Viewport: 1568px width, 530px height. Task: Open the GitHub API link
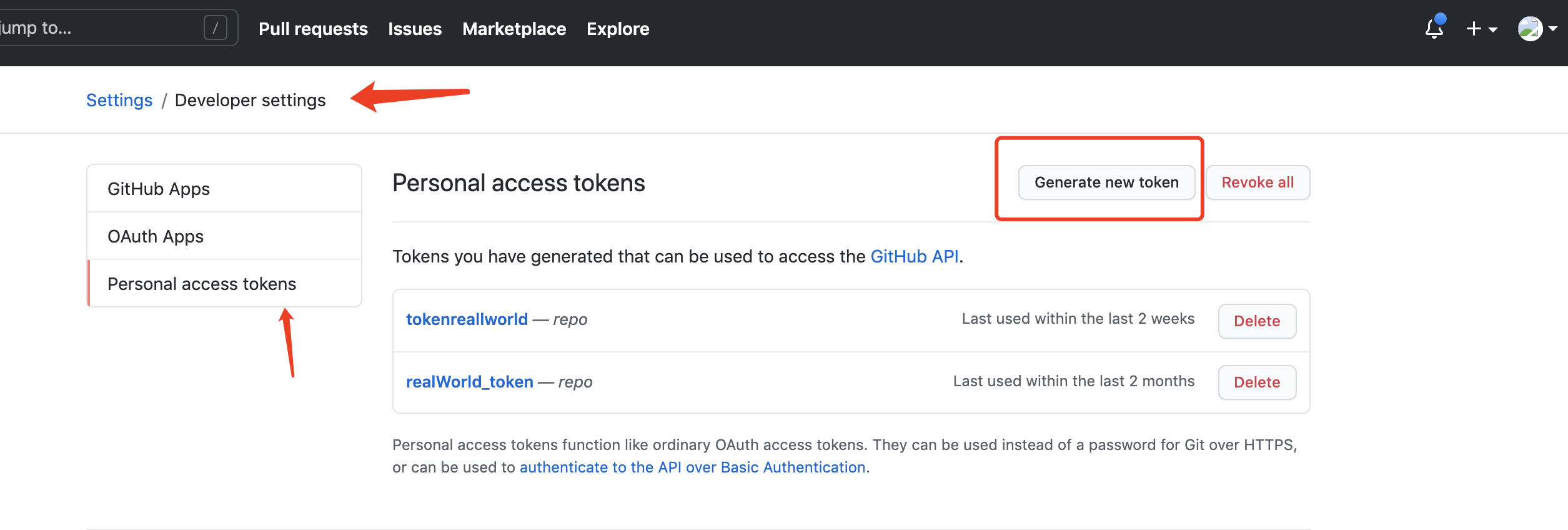click(x=915, y=256)
